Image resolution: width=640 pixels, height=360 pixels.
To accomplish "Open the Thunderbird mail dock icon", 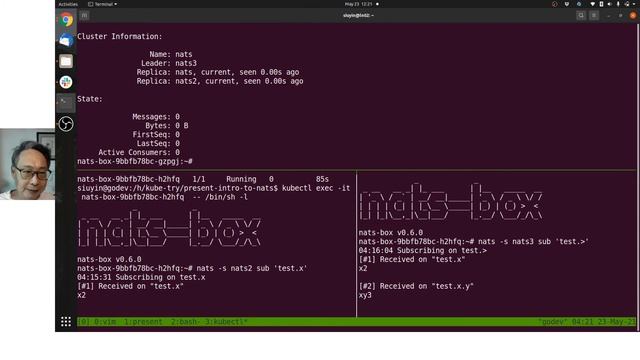I will pos(66,40).
